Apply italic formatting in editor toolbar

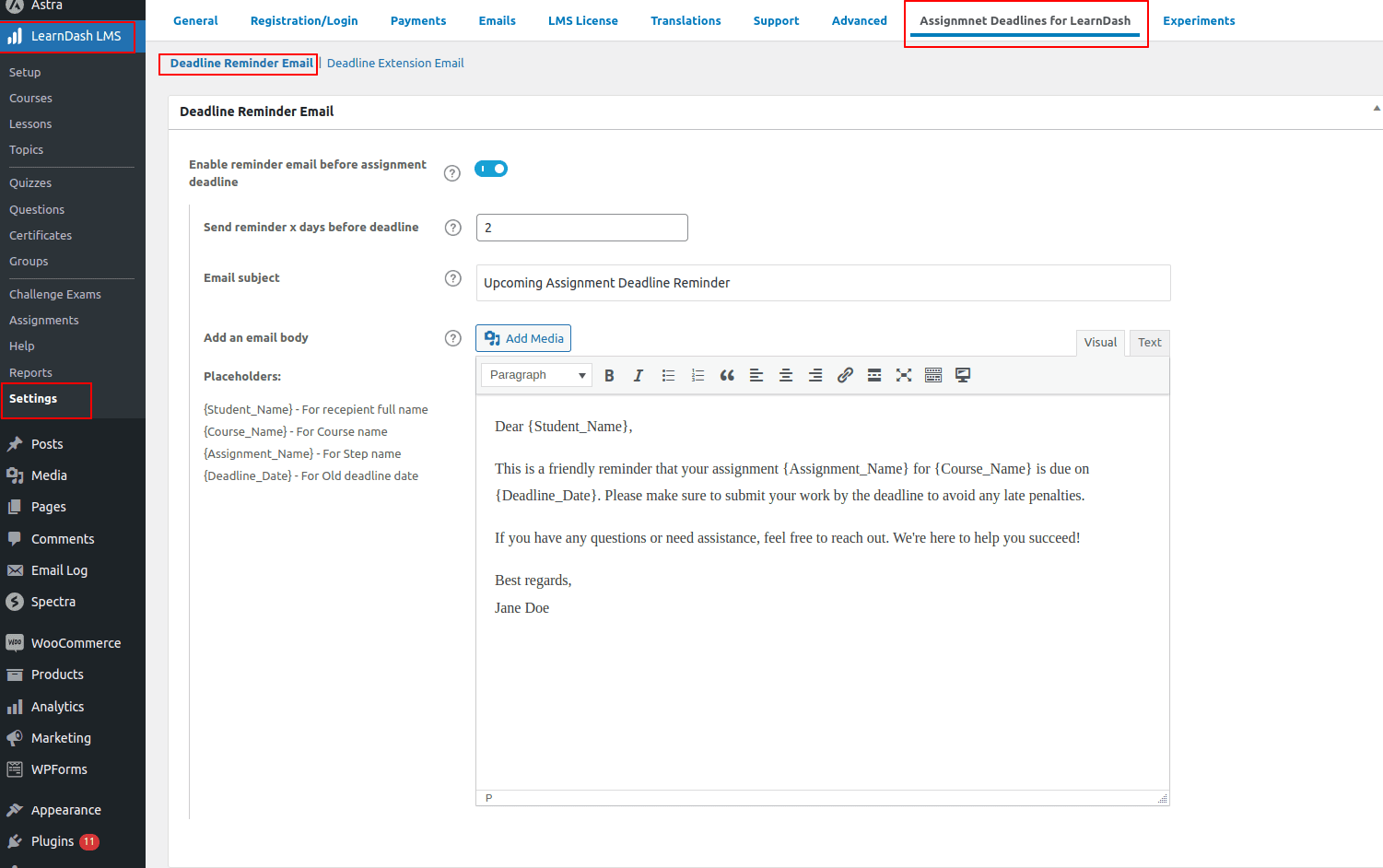coord(638,375)
